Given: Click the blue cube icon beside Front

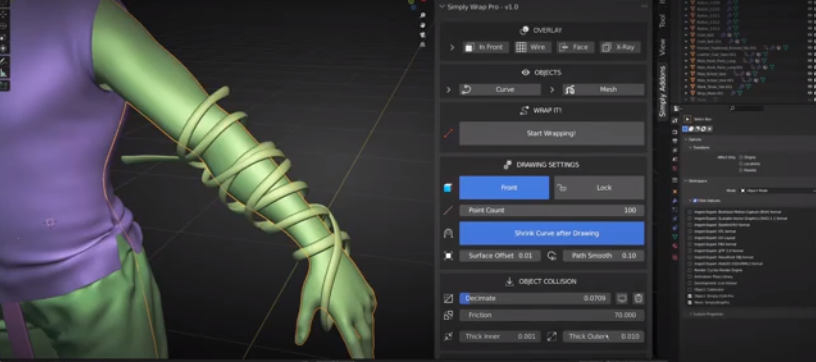Looking at the screenshot, I should (448, 188).
